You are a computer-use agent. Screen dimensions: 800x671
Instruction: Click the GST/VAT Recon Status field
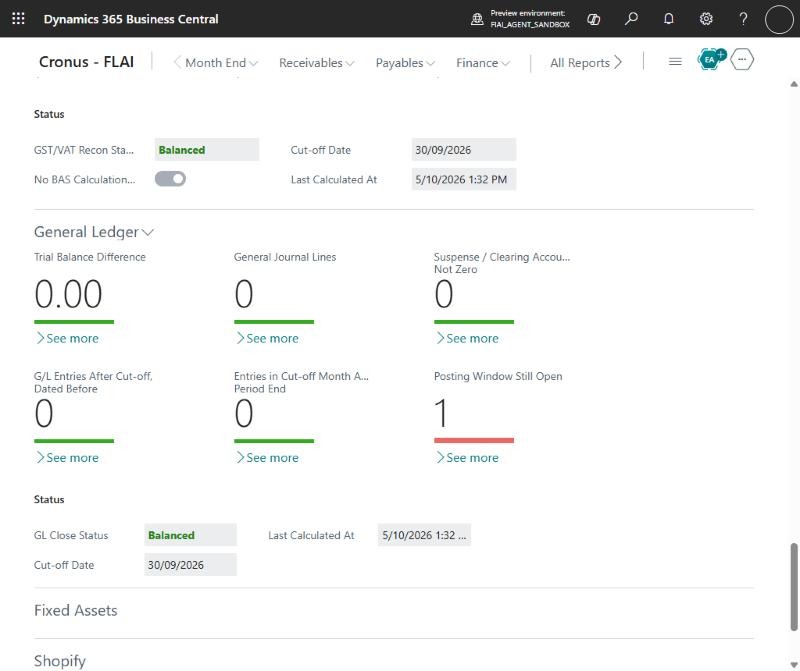(x=207, y=150)
